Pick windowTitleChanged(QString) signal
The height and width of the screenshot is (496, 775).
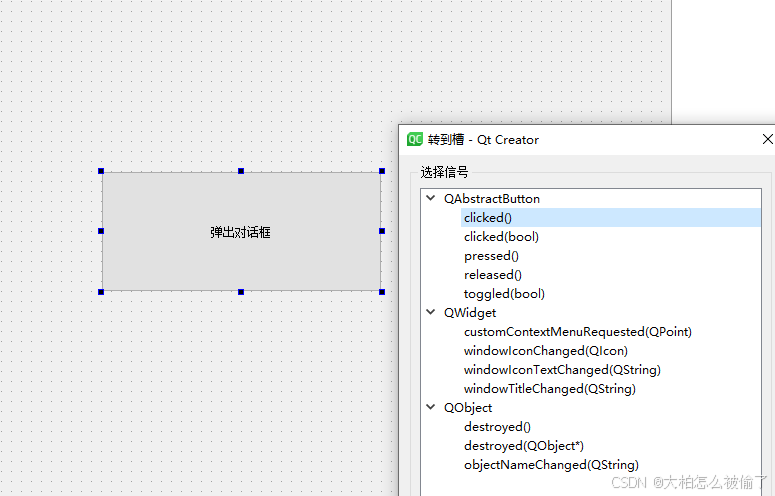[550, 389]
